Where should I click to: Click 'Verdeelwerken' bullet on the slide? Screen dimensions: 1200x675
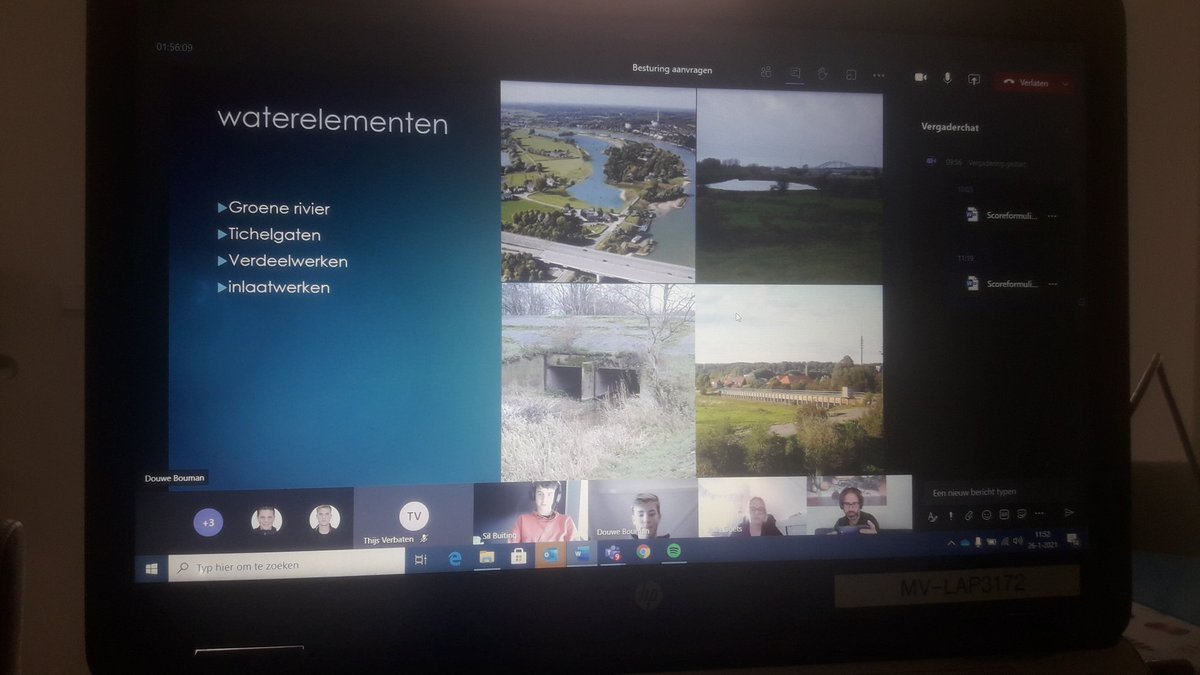click(x=288, y=261)
